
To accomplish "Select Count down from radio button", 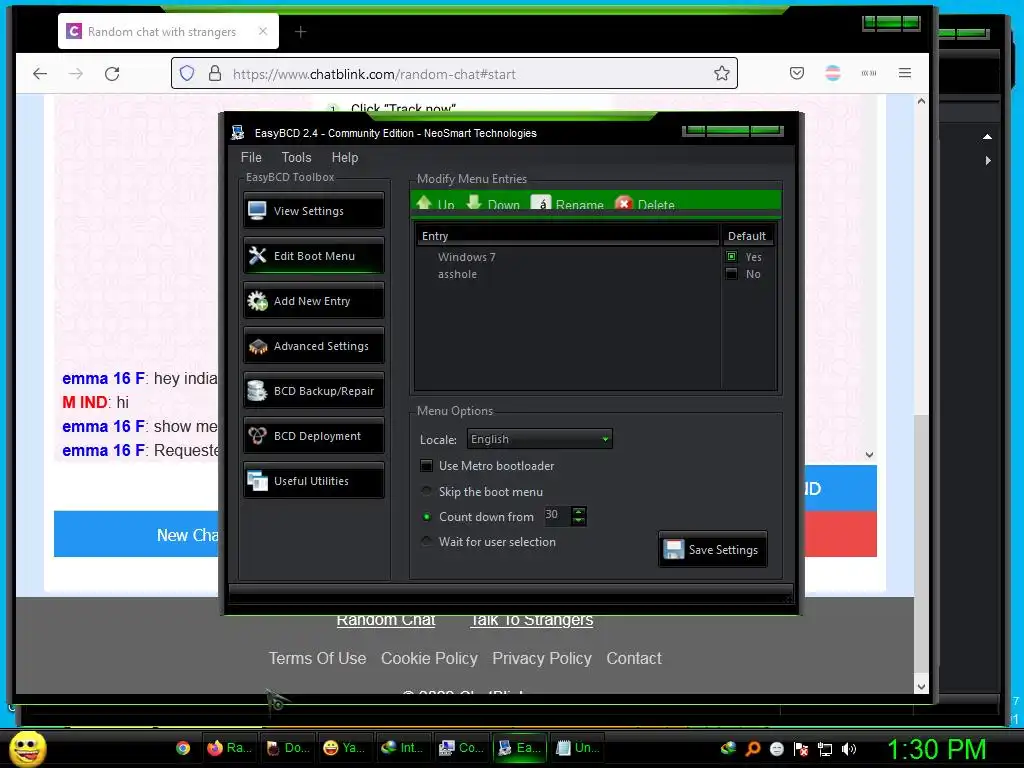I will tap(426, 517).
